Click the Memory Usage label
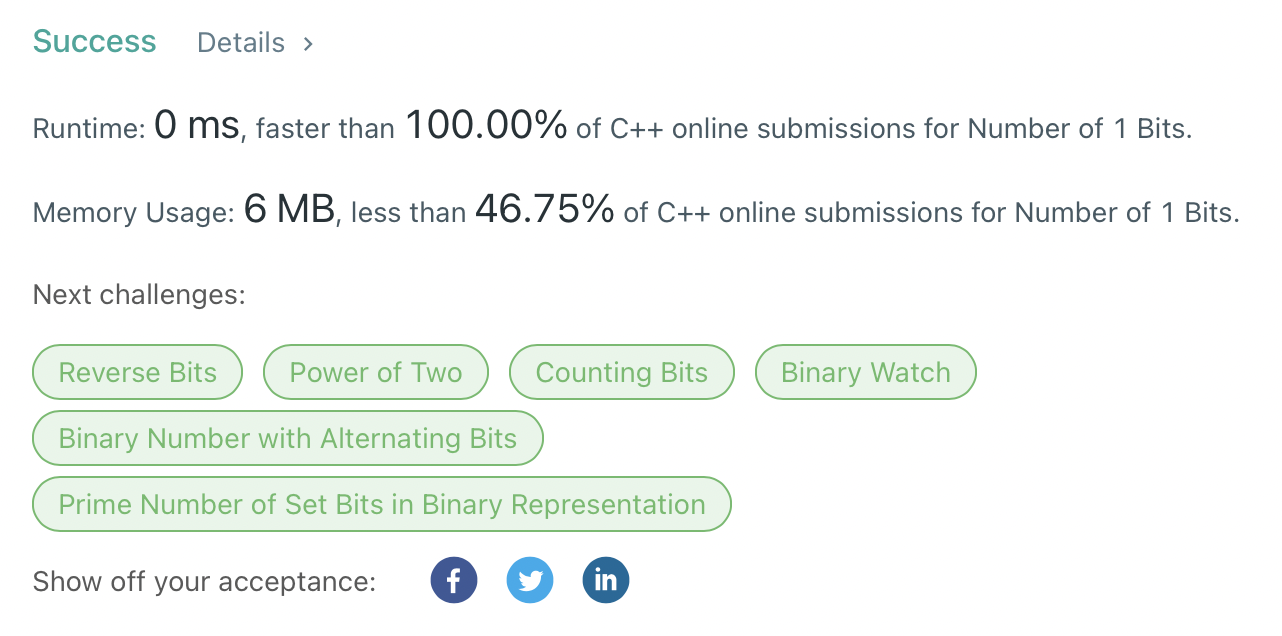 [134, 212]
